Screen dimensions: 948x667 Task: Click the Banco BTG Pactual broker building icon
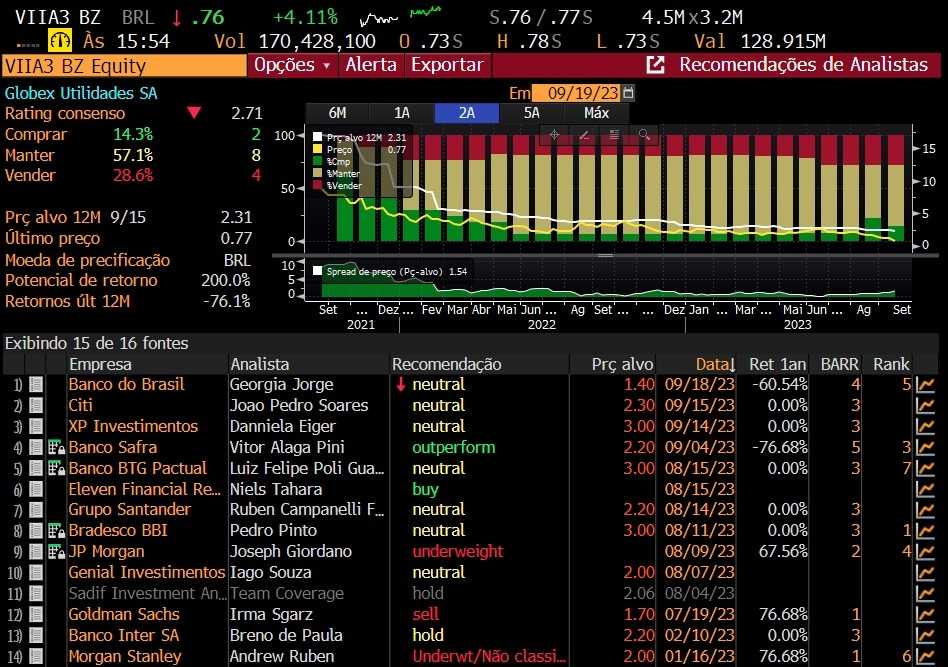point(56,469)
